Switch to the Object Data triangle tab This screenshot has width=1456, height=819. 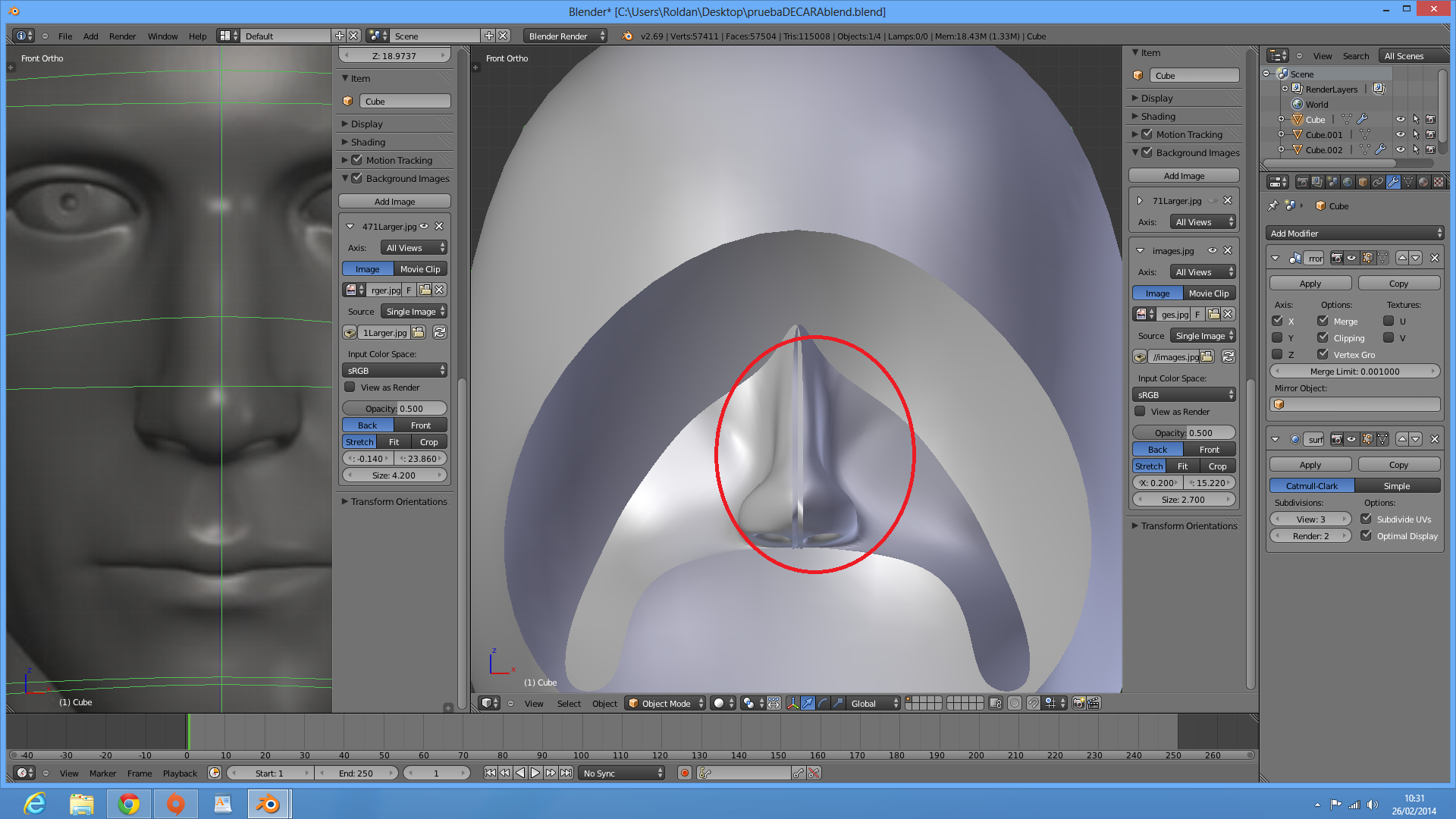point(1408,182)
